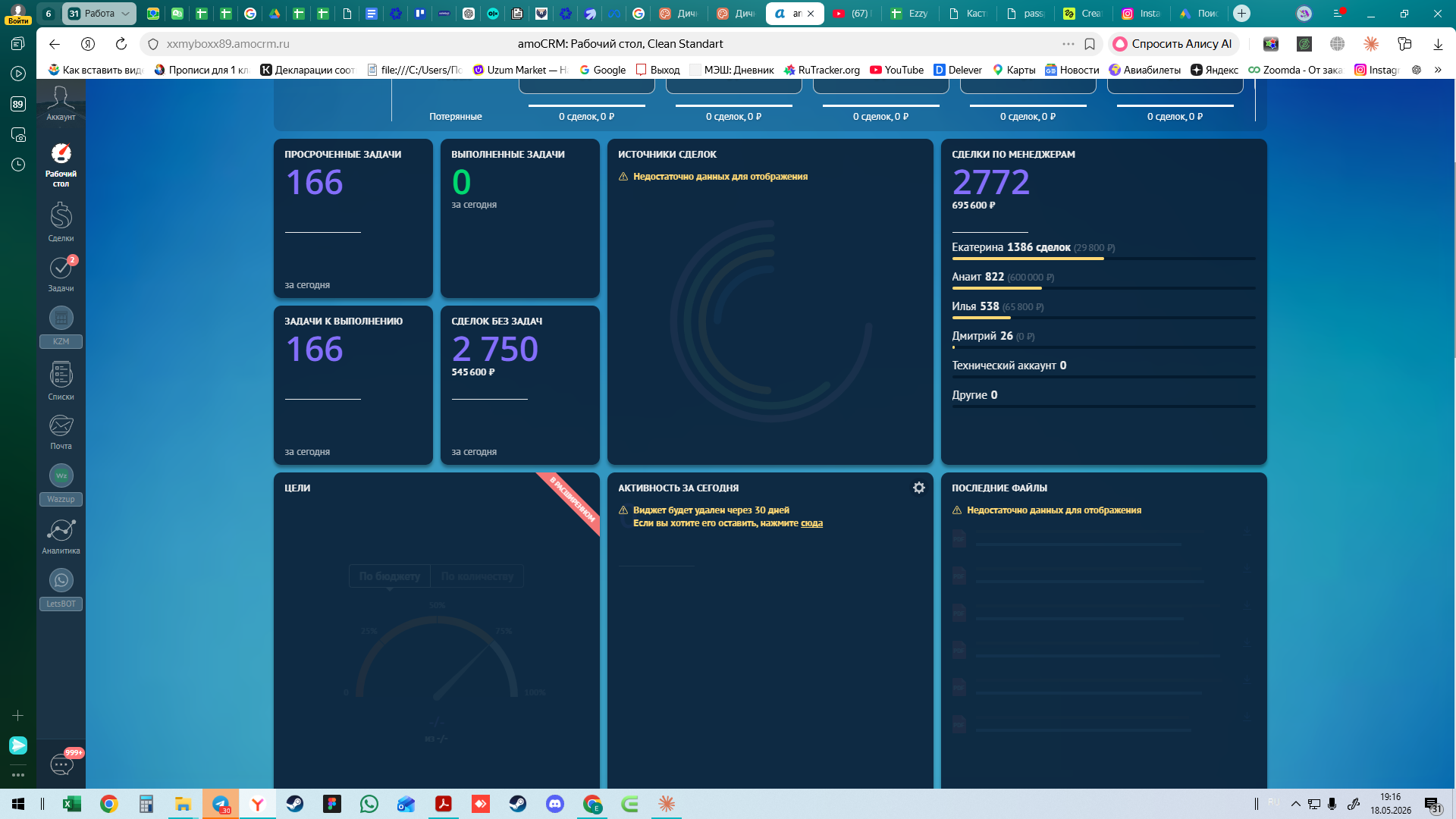The image size is (1456, 819).
Task: Open the browser sidebar history clock icon
Action: coord(18,165)
